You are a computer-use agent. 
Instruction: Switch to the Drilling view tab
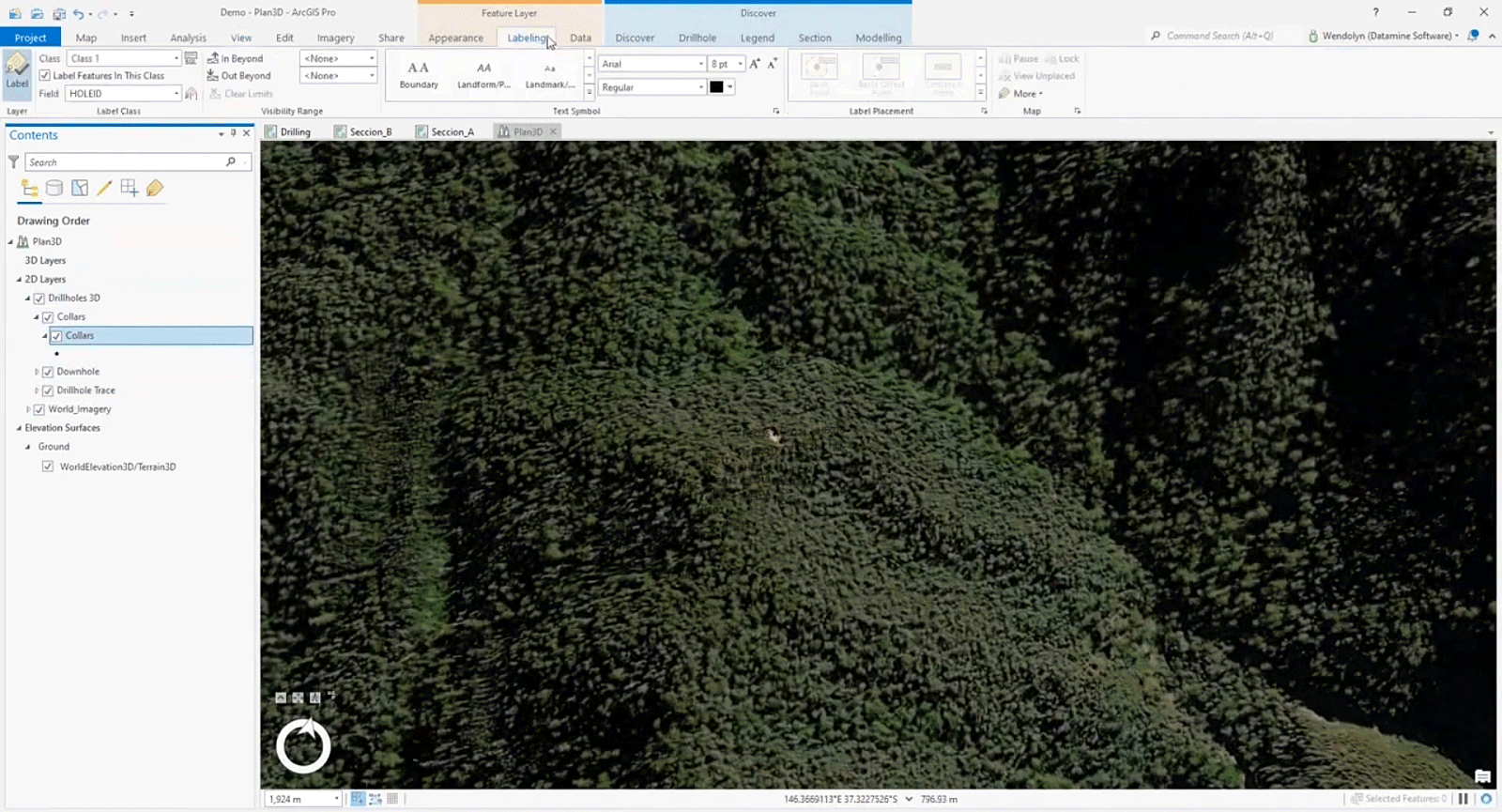tap(287, 131)
